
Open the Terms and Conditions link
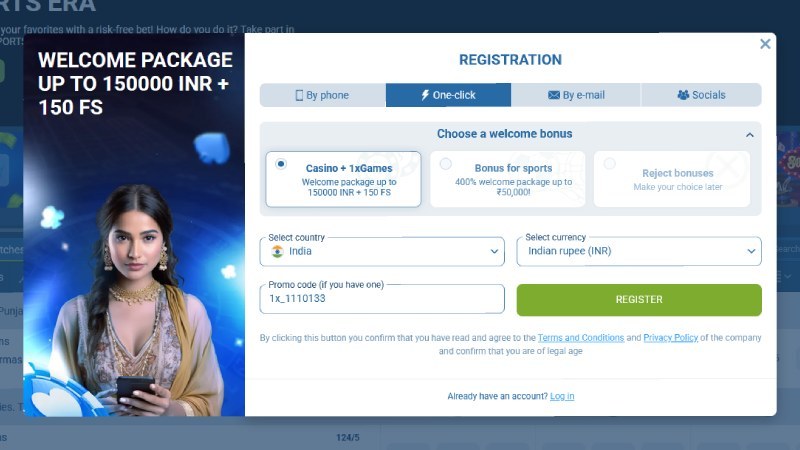tap(581, 338)
